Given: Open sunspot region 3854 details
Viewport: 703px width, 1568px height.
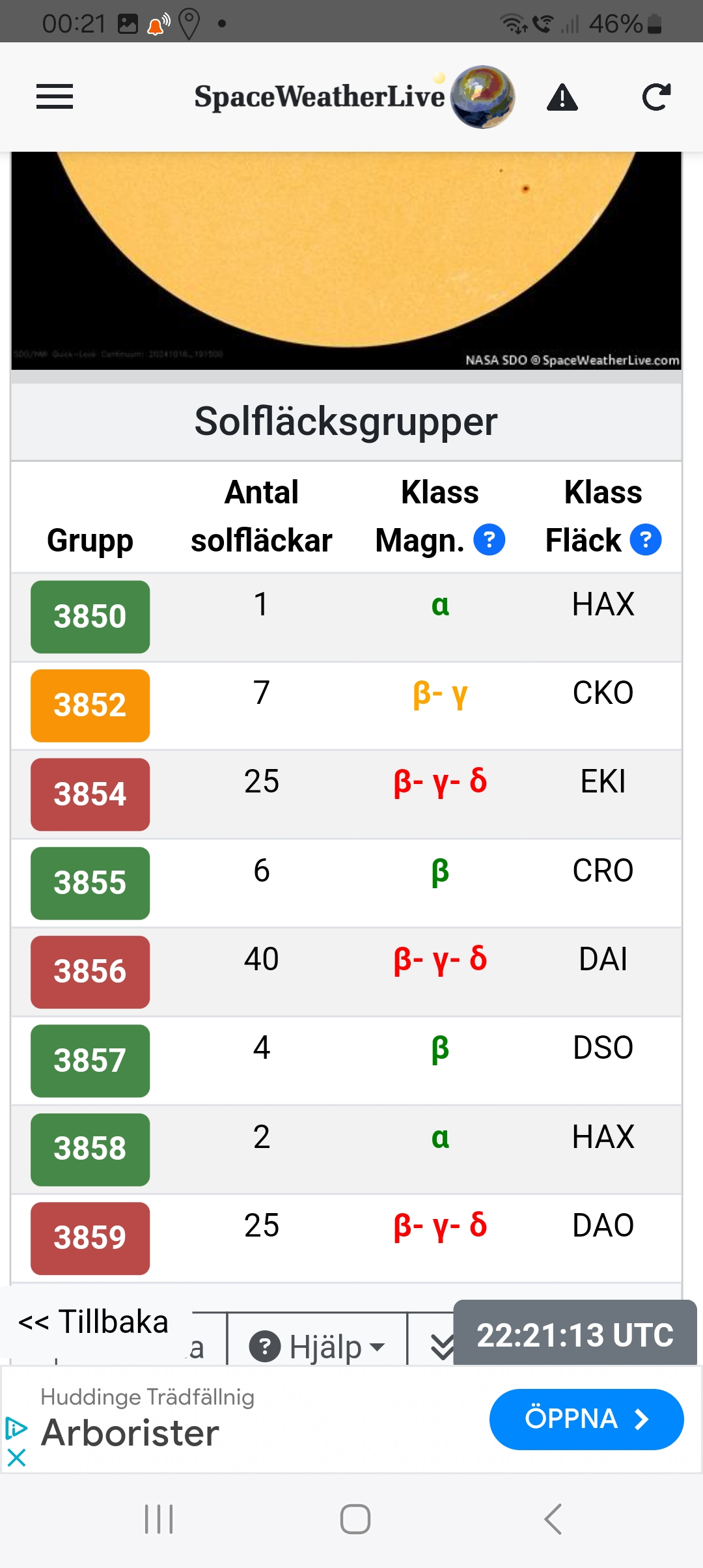Looking at the screenshot, I should coord(90,794).
